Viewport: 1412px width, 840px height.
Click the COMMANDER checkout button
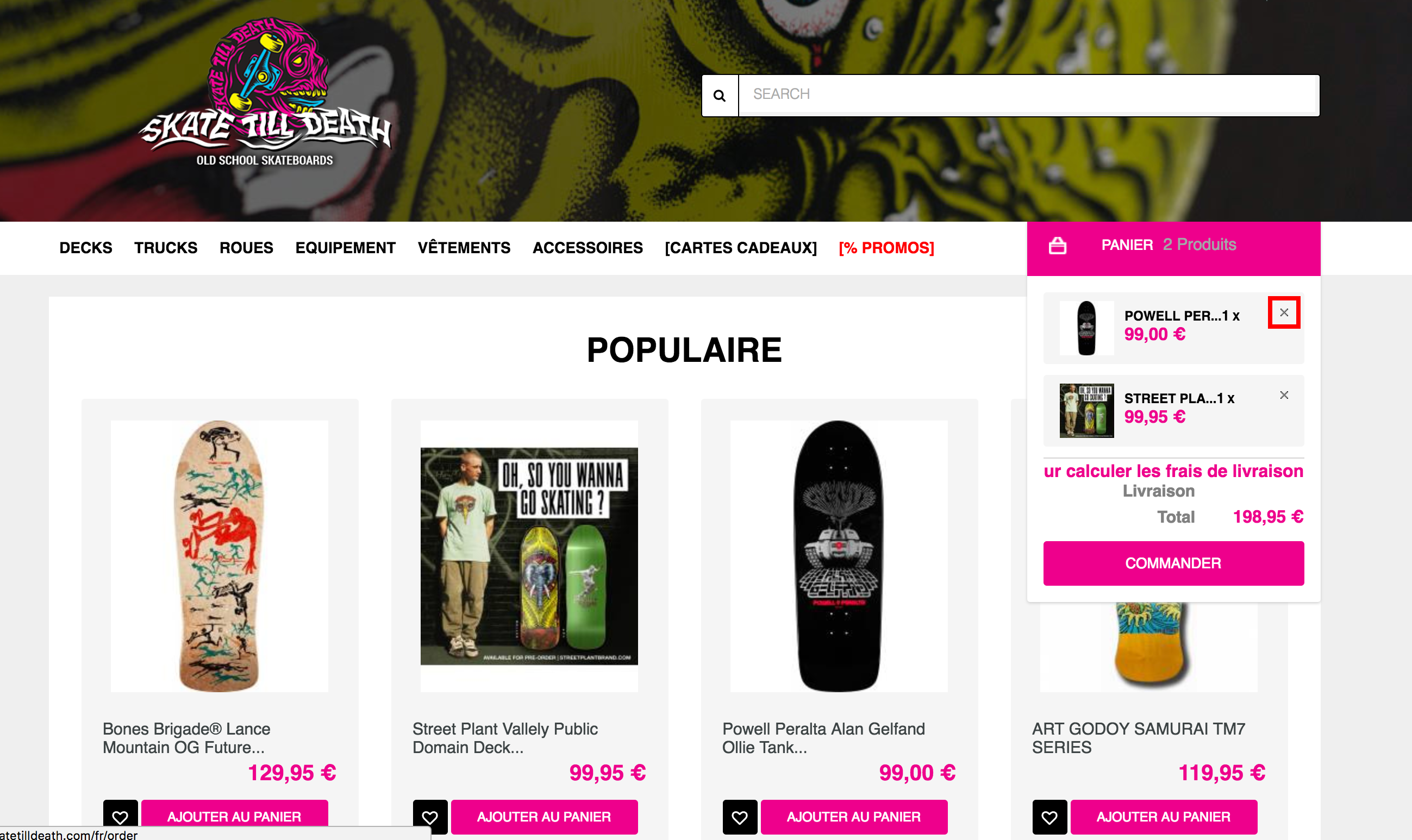[x=1173, y=563]
